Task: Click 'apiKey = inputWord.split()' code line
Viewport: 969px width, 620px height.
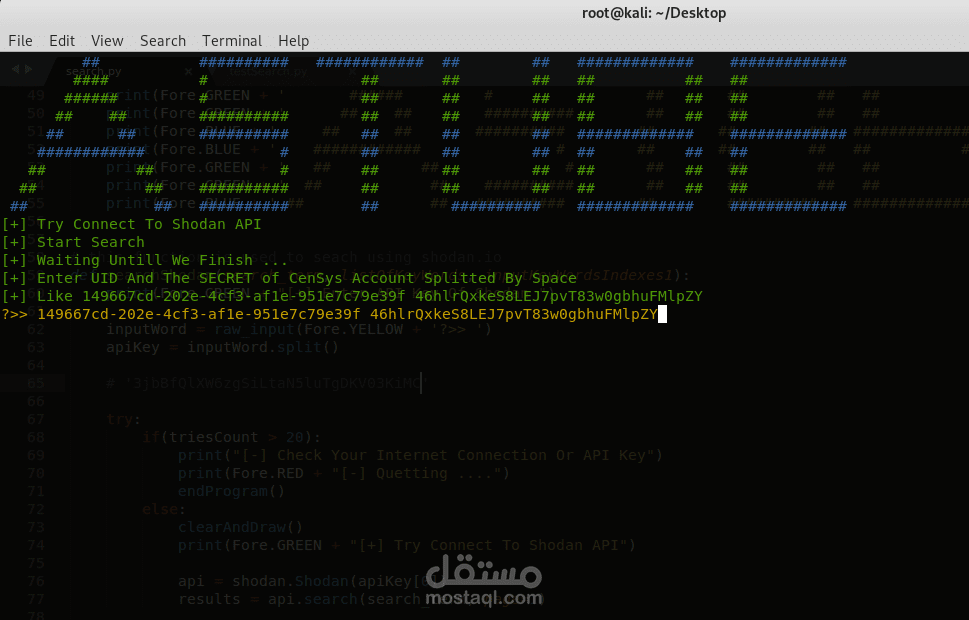Action: [222, 347]
